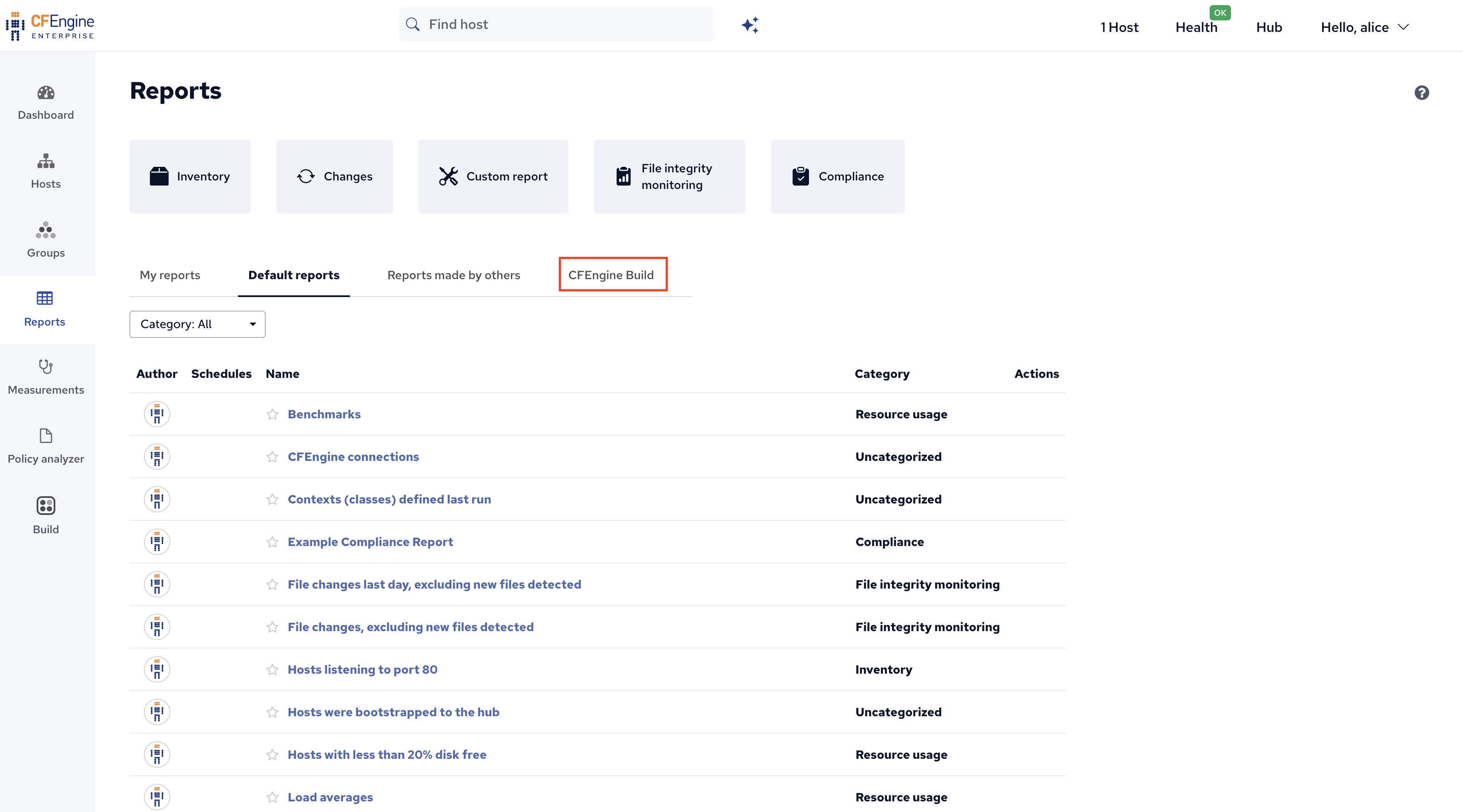Open the Inventory report card

point(190,177)
